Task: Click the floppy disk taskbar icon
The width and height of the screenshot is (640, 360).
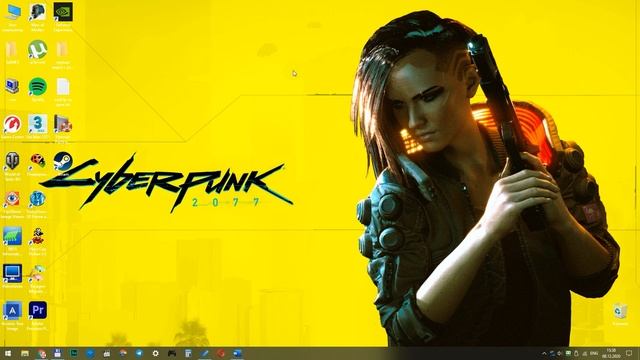Action: [58, 353]
